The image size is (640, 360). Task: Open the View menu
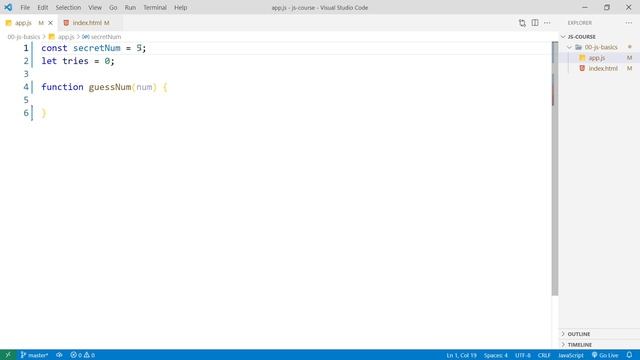point(95,7)
